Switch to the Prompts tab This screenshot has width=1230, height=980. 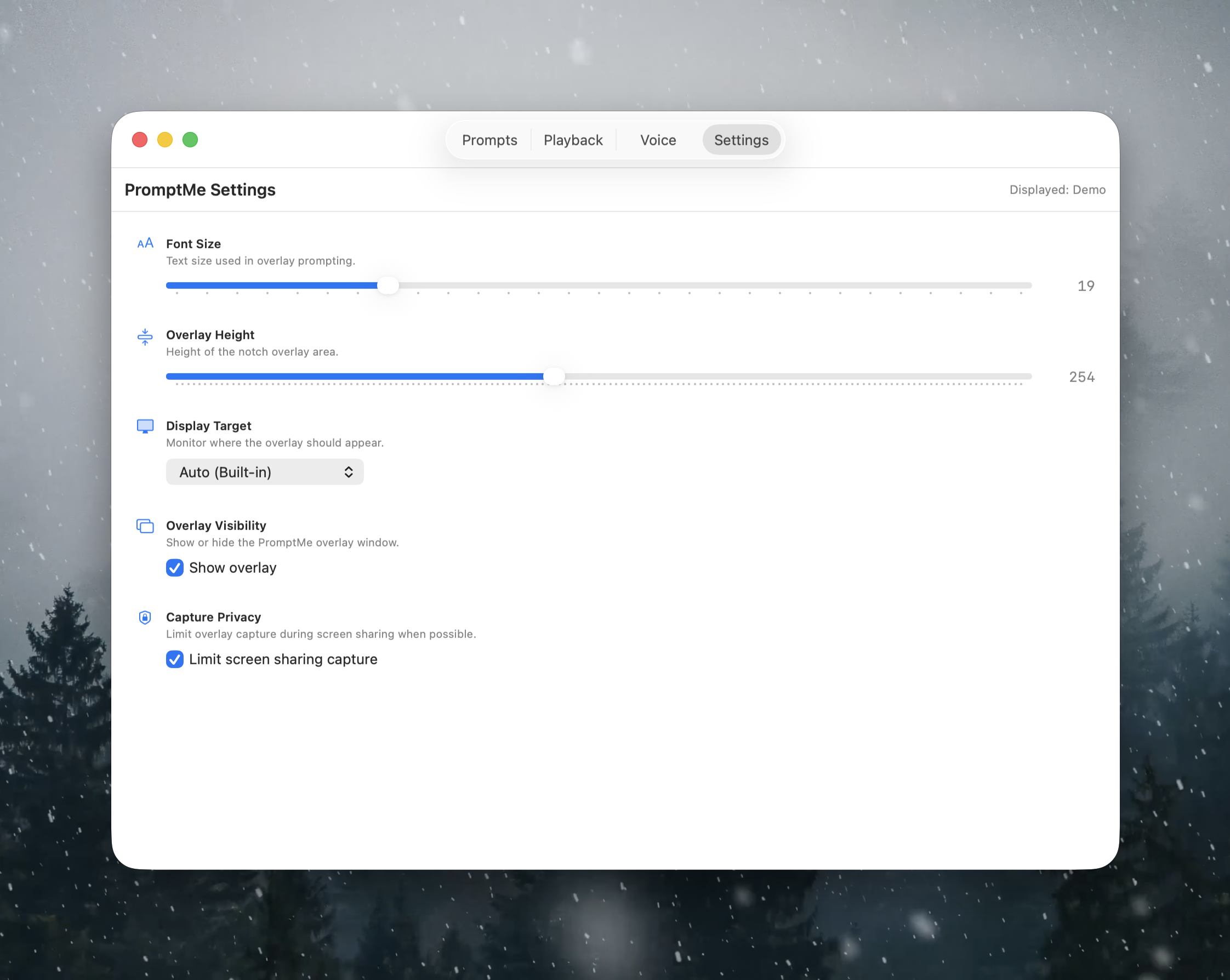tap(489, 140)
